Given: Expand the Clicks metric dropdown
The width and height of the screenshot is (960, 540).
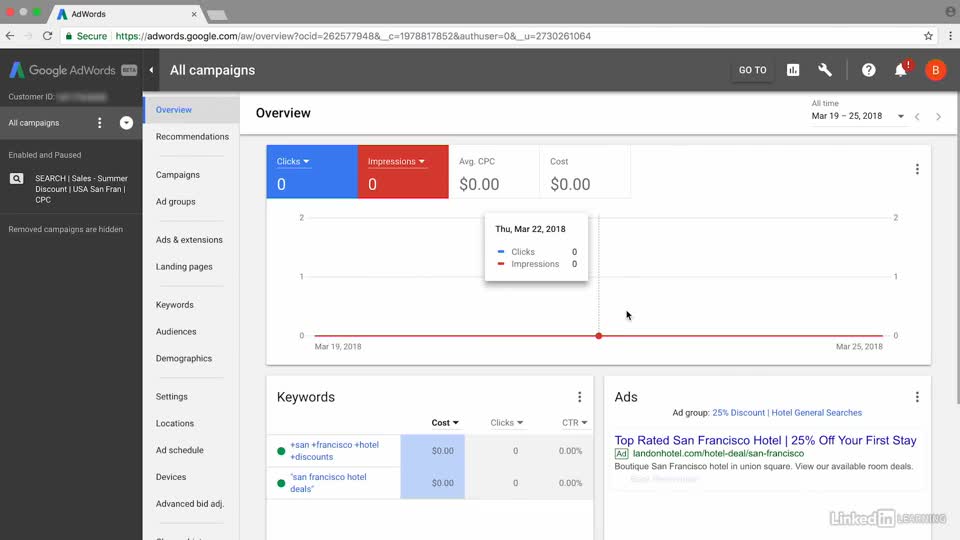Looking at the screenshot, I should (x=293, y=162).
